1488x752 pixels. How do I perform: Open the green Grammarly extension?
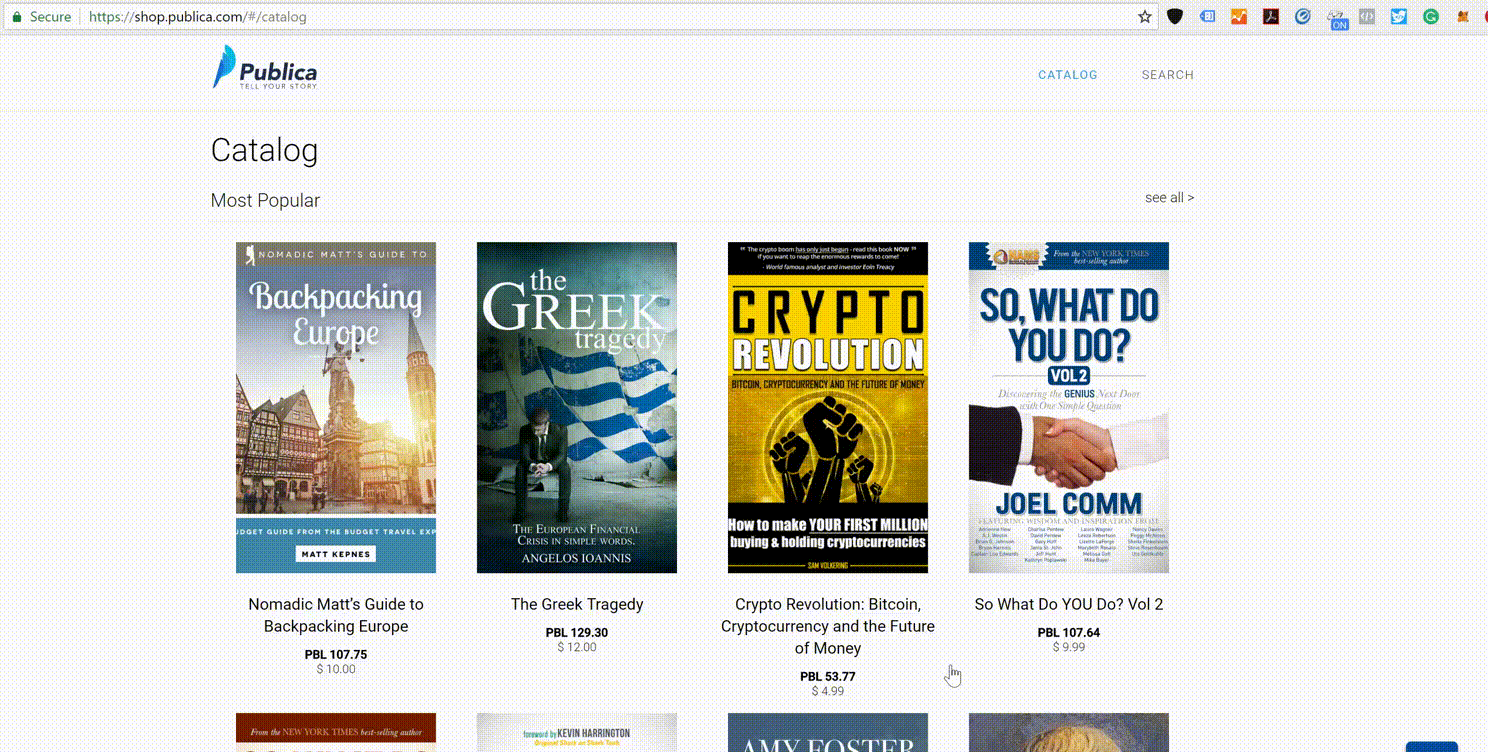coord(1431,17)
